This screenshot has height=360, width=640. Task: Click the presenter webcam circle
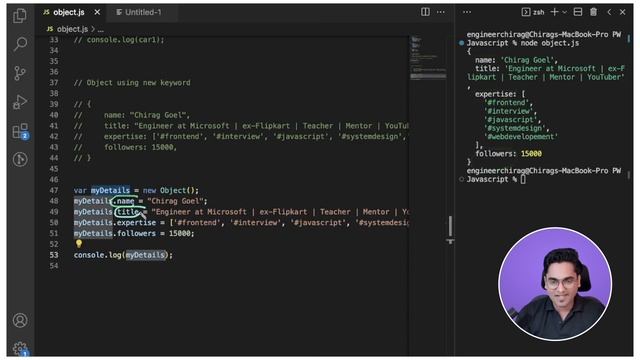point(555,284)
